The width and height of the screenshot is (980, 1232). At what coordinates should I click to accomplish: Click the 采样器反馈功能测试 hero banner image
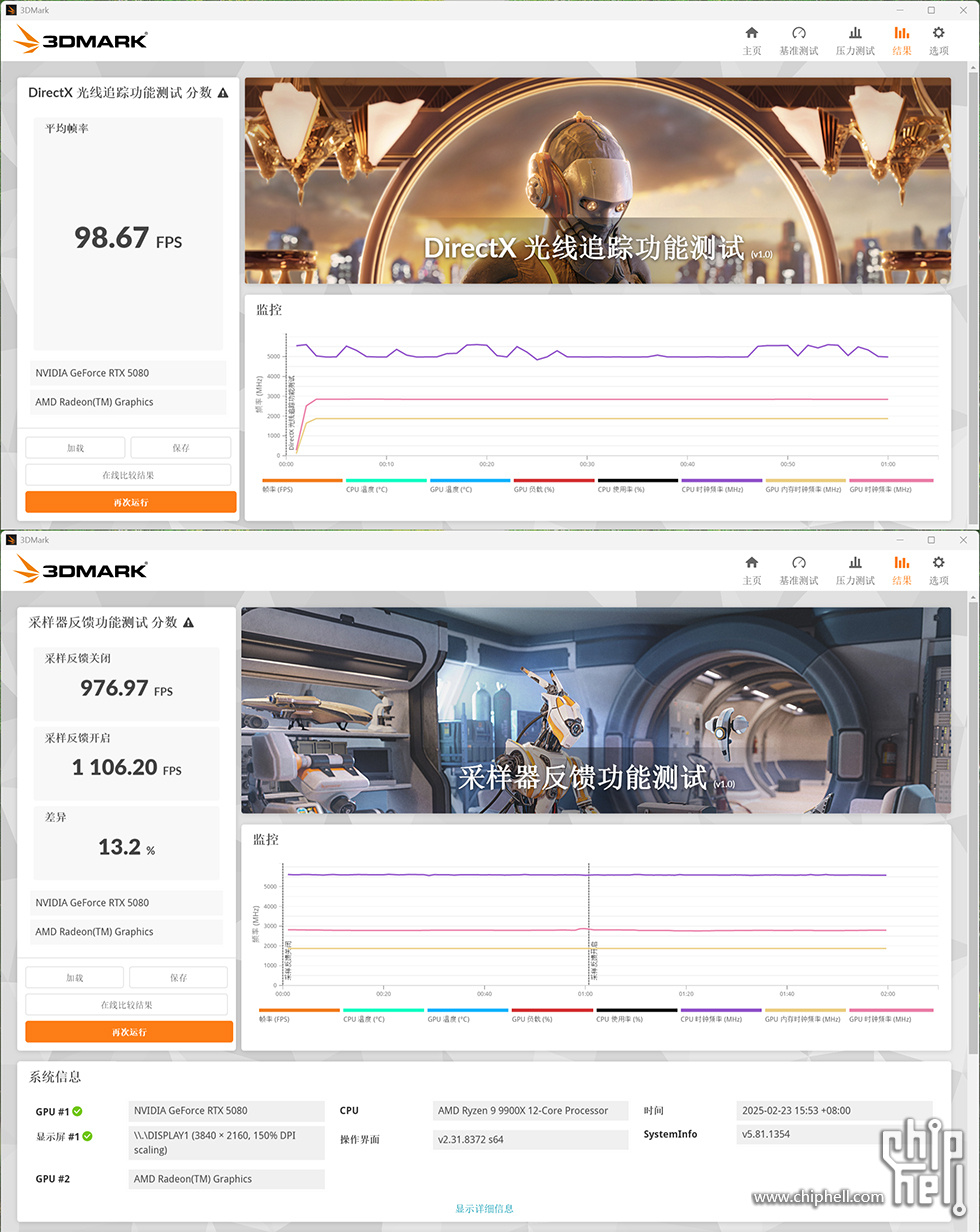point(596,711)
